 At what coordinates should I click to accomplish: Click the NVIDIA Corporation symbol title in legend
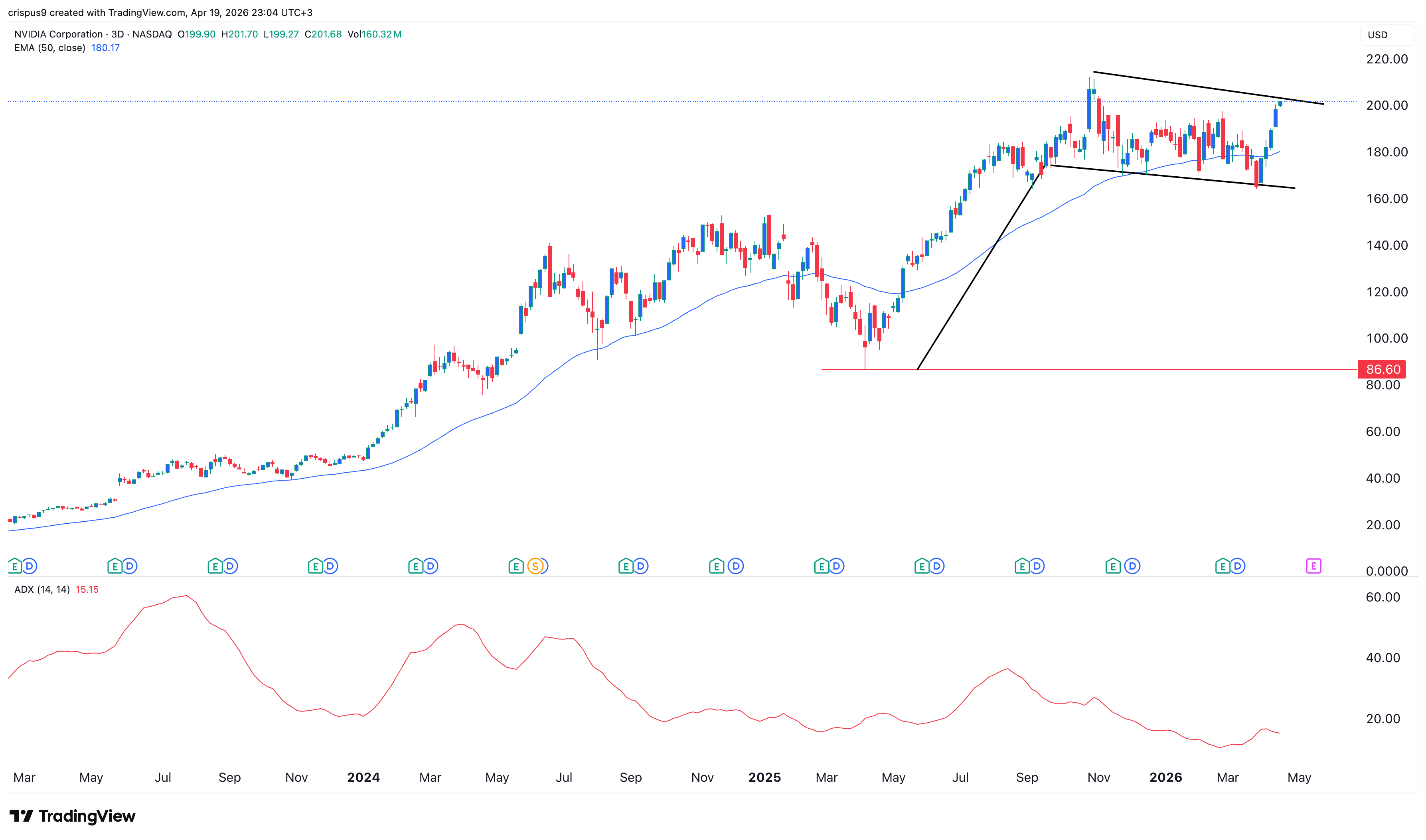tap(58, 34)
